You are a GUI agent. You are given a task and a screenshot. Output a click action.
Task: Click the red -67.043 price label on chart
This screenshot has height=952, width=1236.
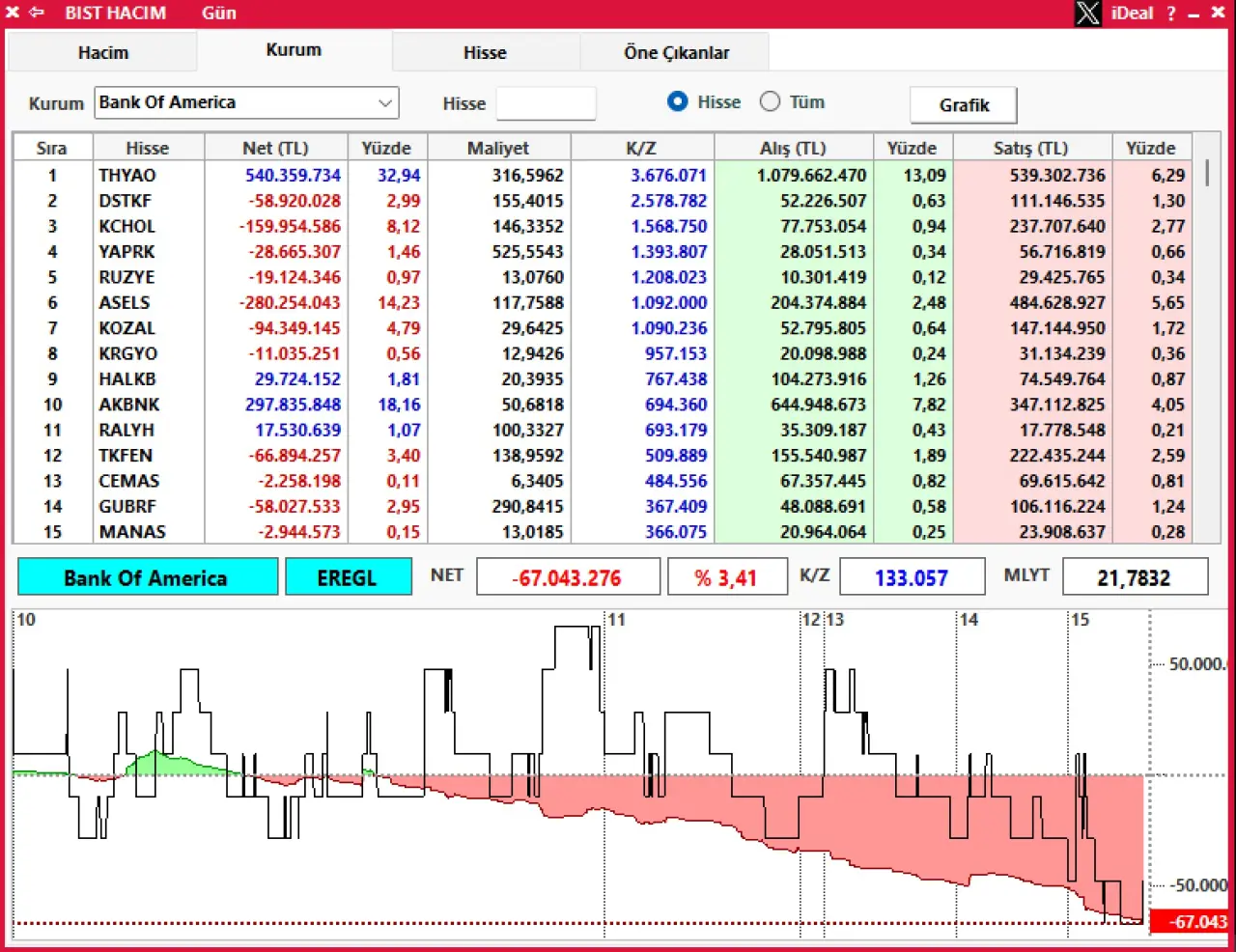1191,922
